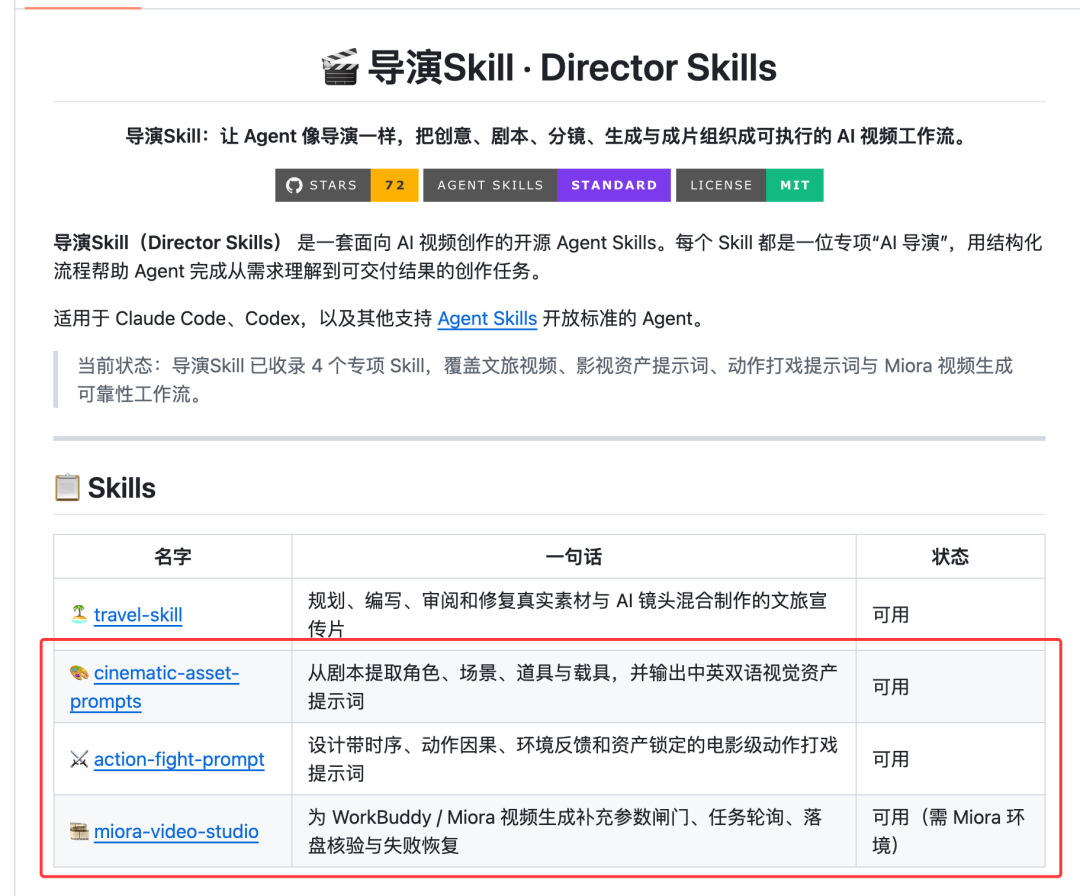The width and height of the screenshot is (1080, 896).
Task: Click the 名字 column header
Action: pos(173,556)
